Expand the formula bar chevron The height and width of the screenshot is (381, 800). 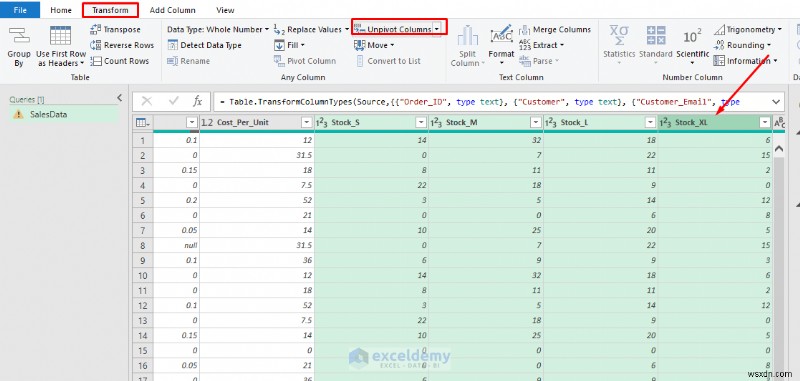pos(776,101)
